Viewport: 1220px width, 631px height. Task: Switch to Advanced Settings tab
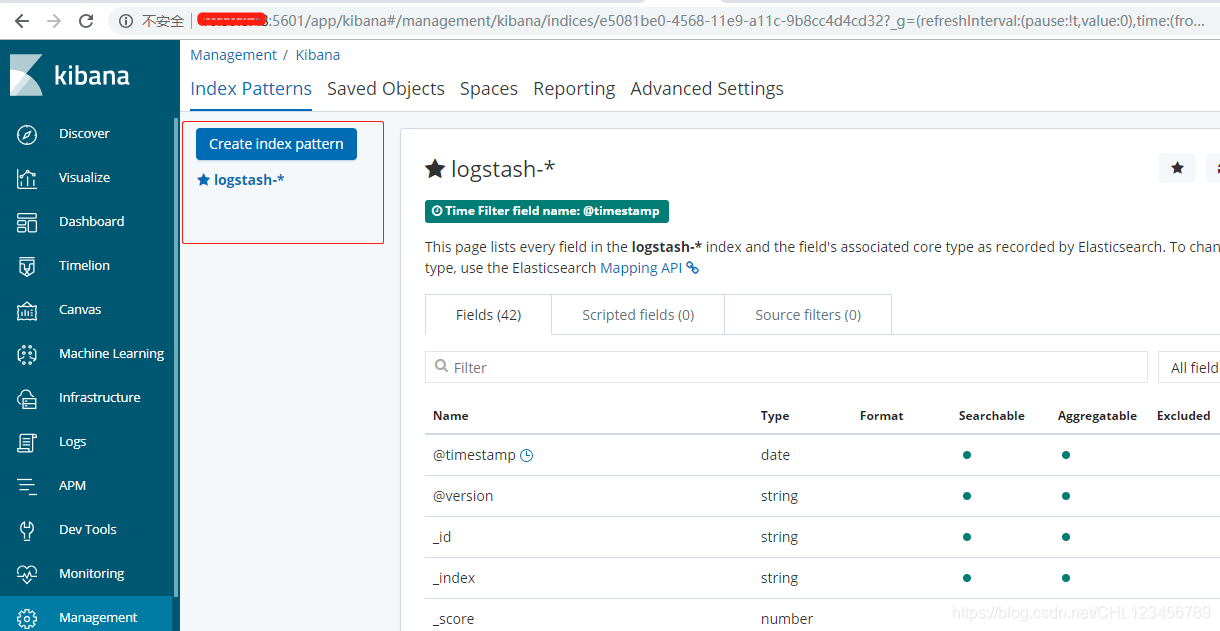(x=707, y=88)
